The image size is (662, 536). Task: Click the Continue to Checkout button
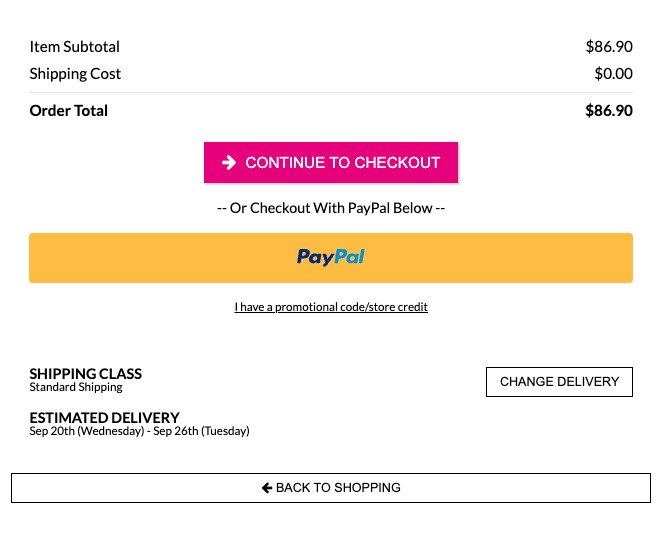click(331, 162)
